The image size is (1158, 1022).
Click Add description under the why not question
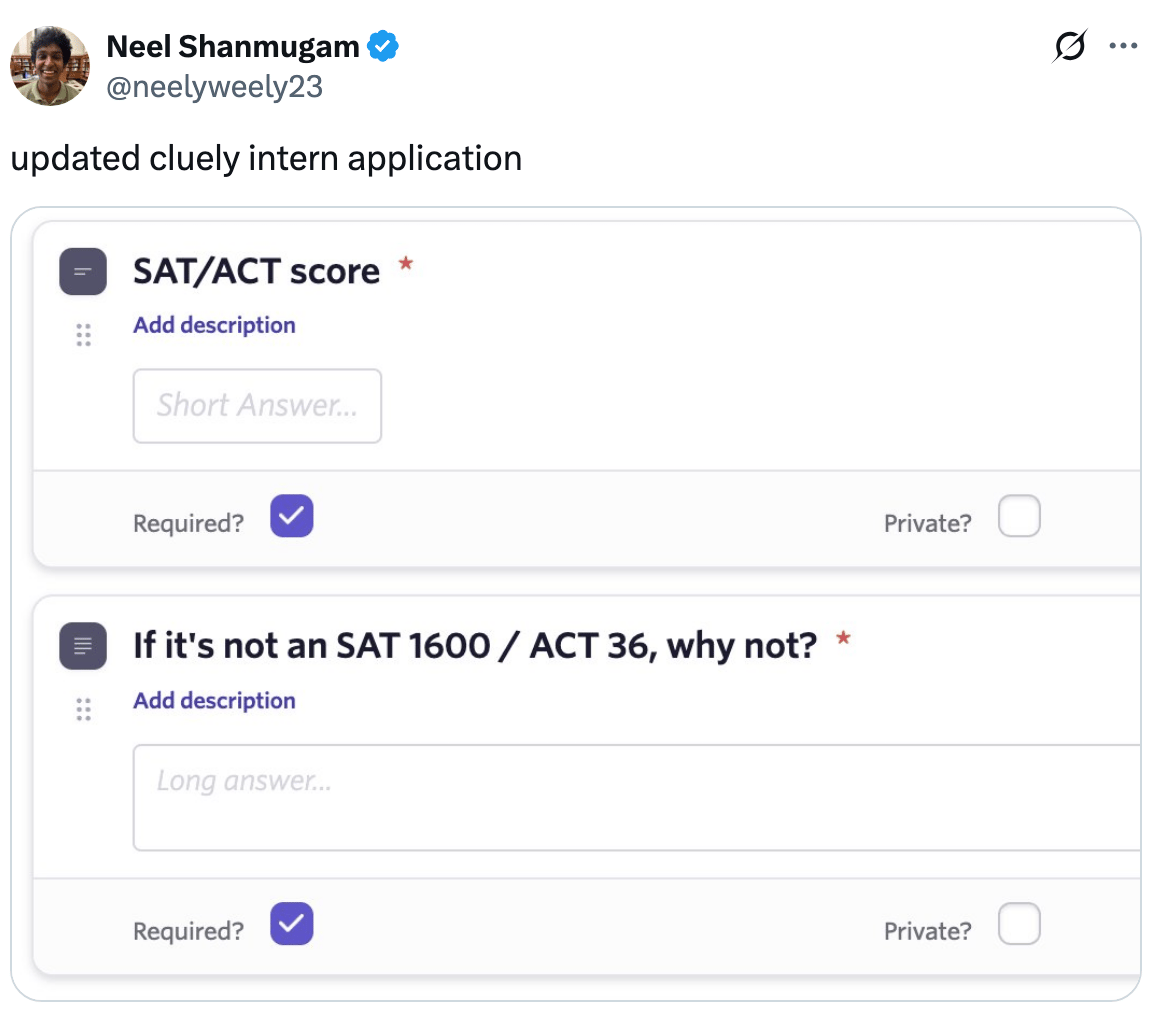[x=214, y=700]
